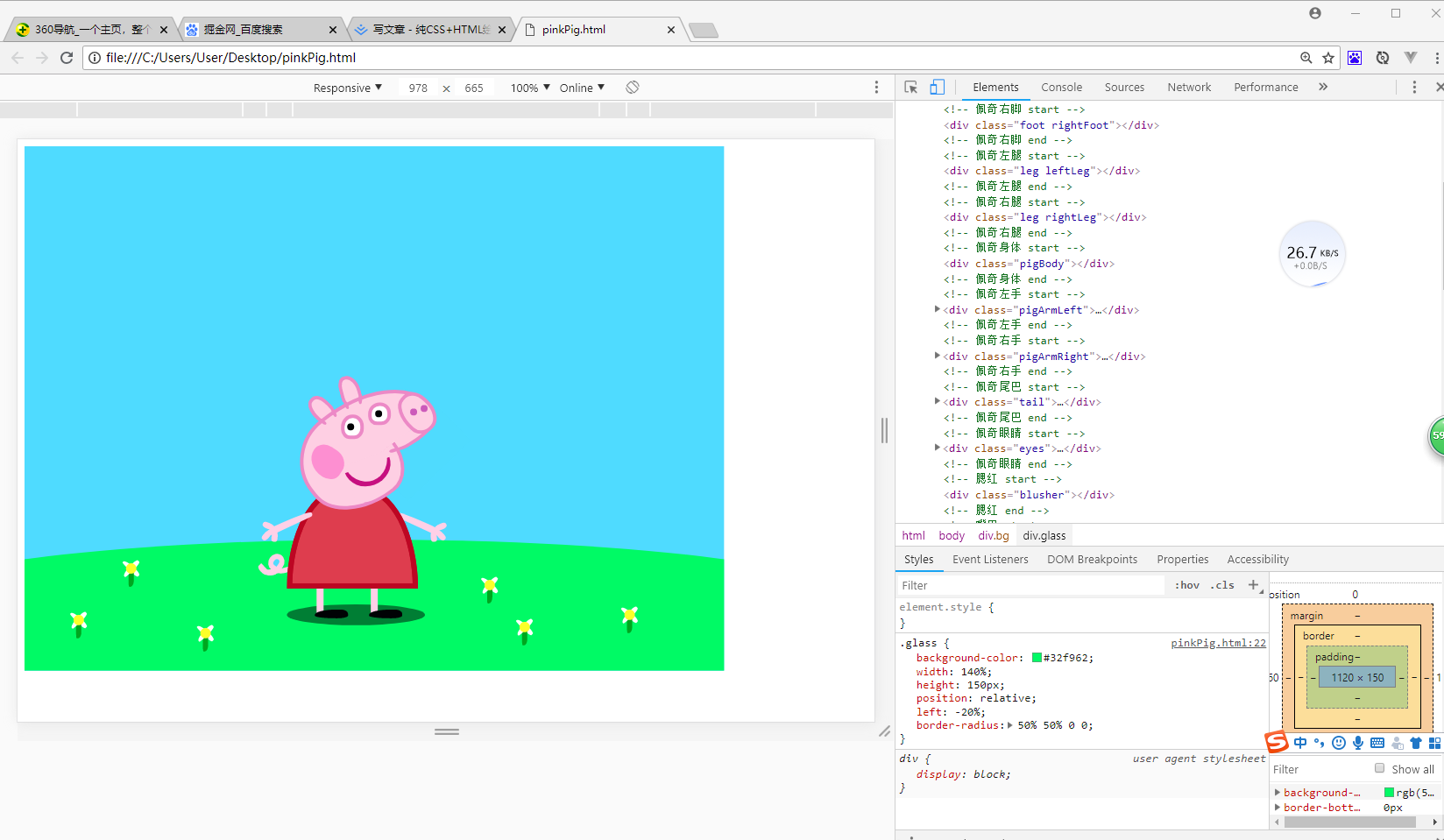Open Chrome's three-dot main menu
1444x840 pixels.
click(1437, 58)
